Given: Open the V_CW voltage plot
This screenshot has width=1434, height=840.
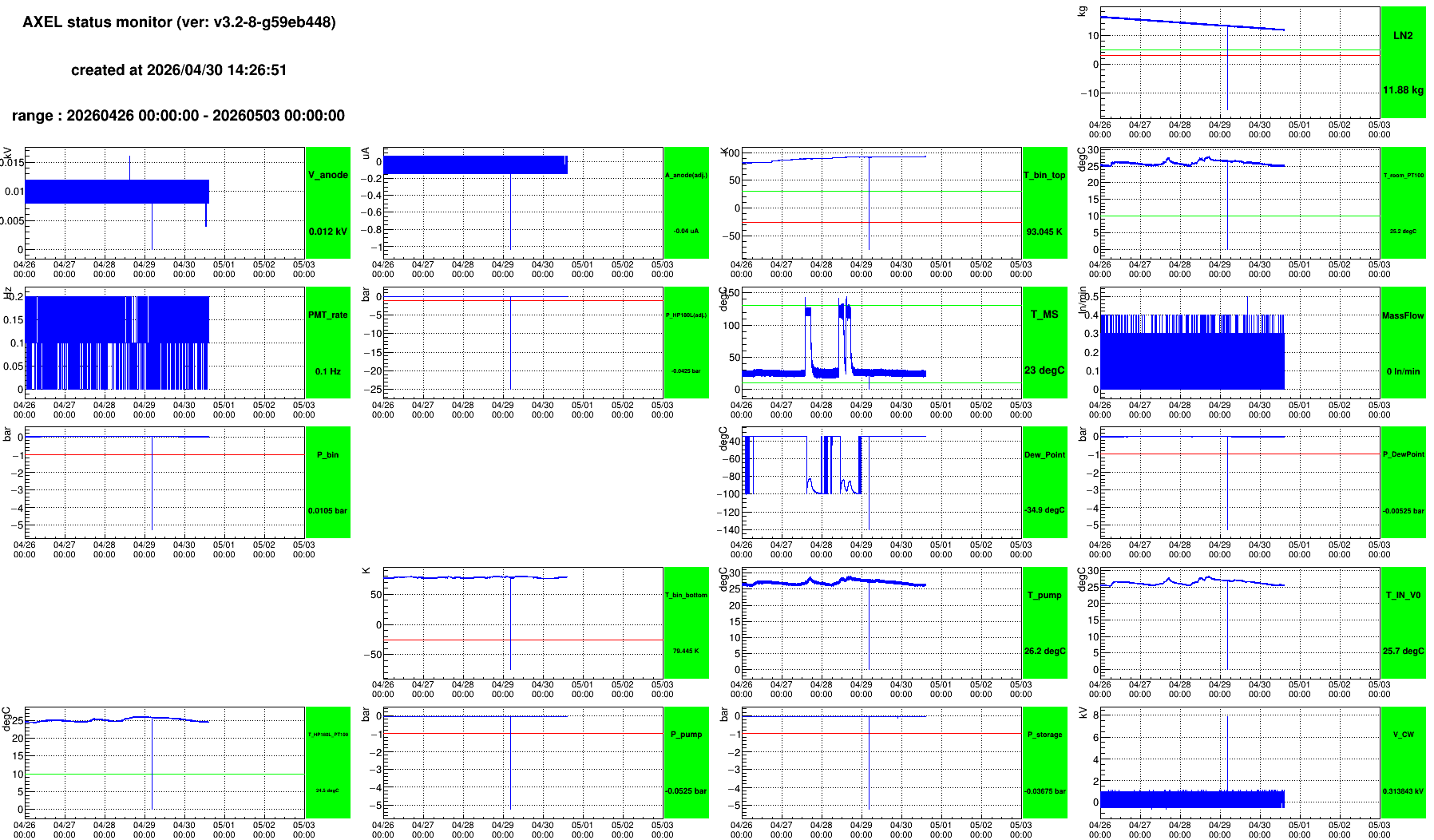Looking at the screenshot, I should pyautogui.click(x=1240, y=763).
